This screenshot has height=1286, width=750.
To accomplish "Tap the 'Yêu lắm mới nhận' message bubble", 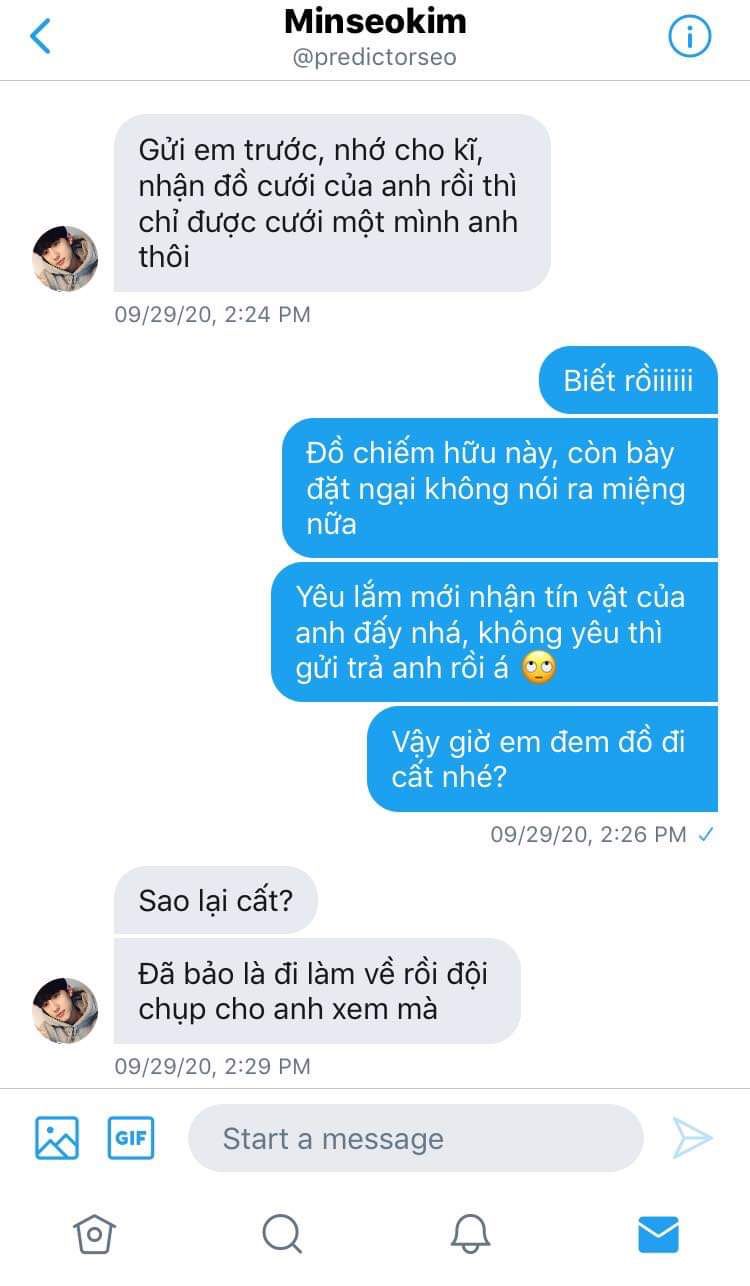I will (x=494, y=632).
